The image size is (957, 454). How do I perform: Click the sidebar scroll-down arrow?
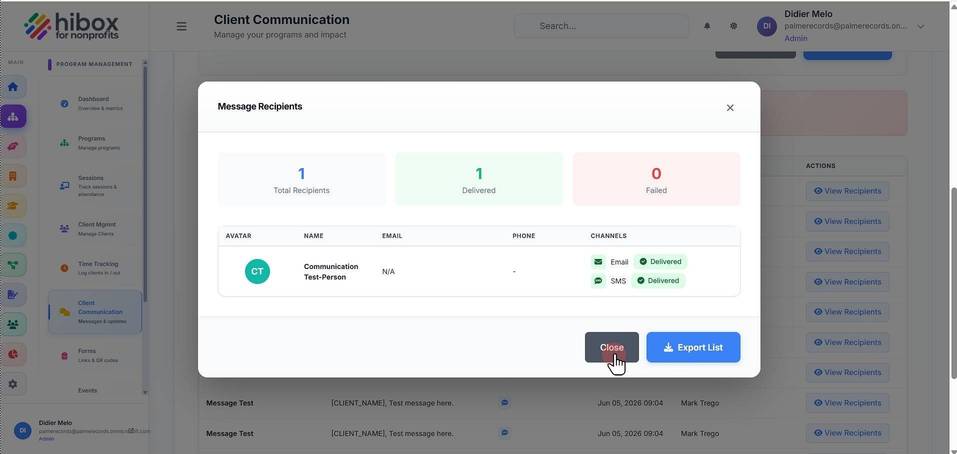click(x=145, y=392)
